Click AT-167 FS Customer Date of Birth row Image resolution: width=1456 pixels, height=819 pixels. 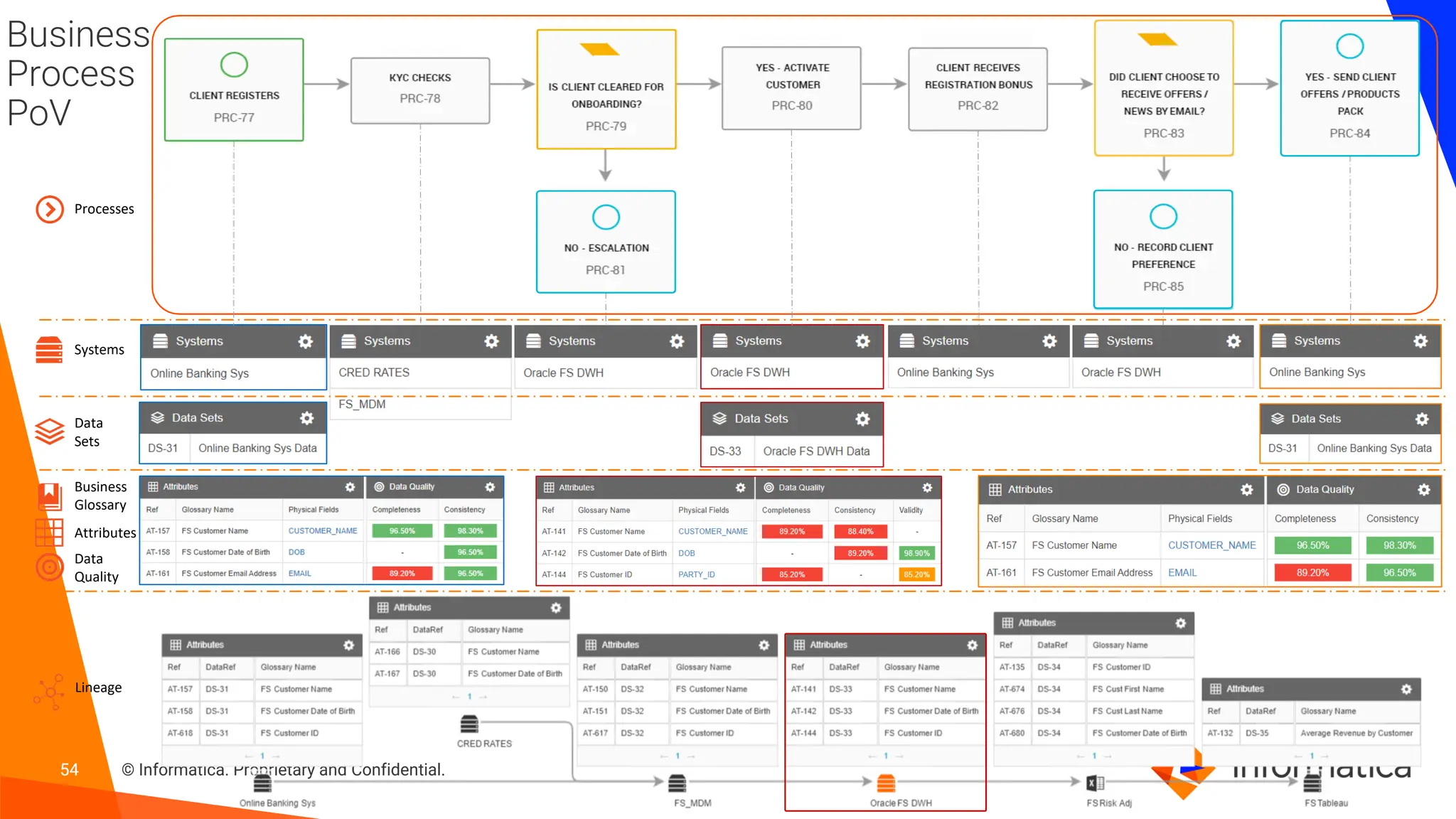pyautogui.click(x=469, y=674)
